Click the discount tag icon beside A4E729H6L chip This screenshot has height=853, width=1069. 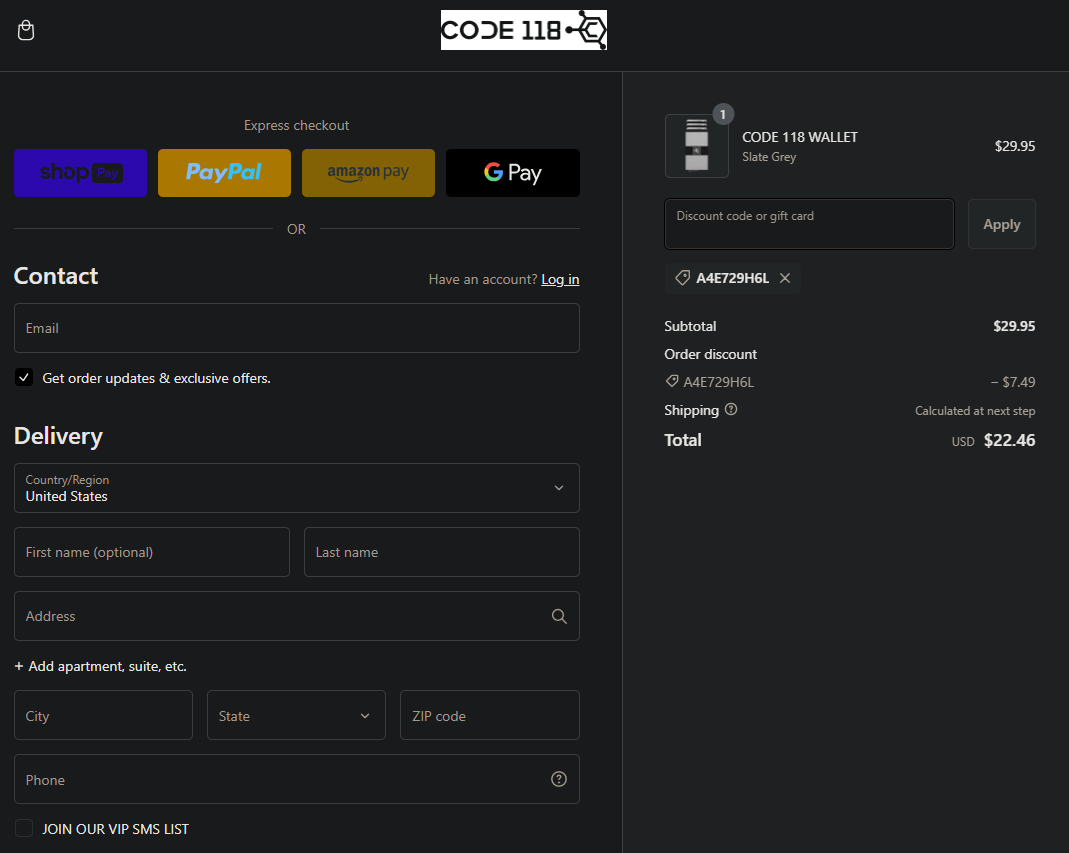click(x=682, y=278)
